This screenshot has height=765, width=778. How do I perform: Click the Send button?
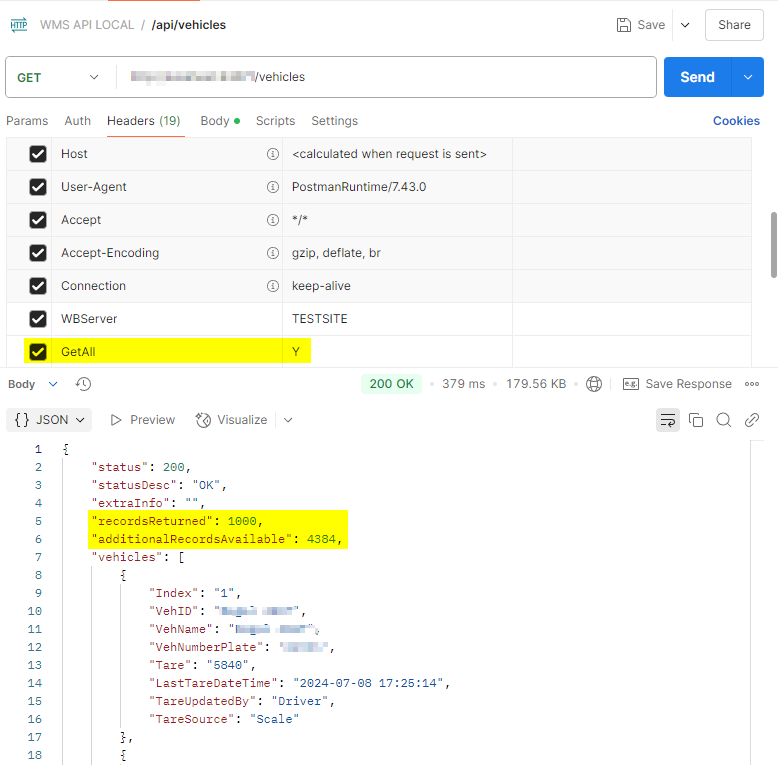coord(697,77)
